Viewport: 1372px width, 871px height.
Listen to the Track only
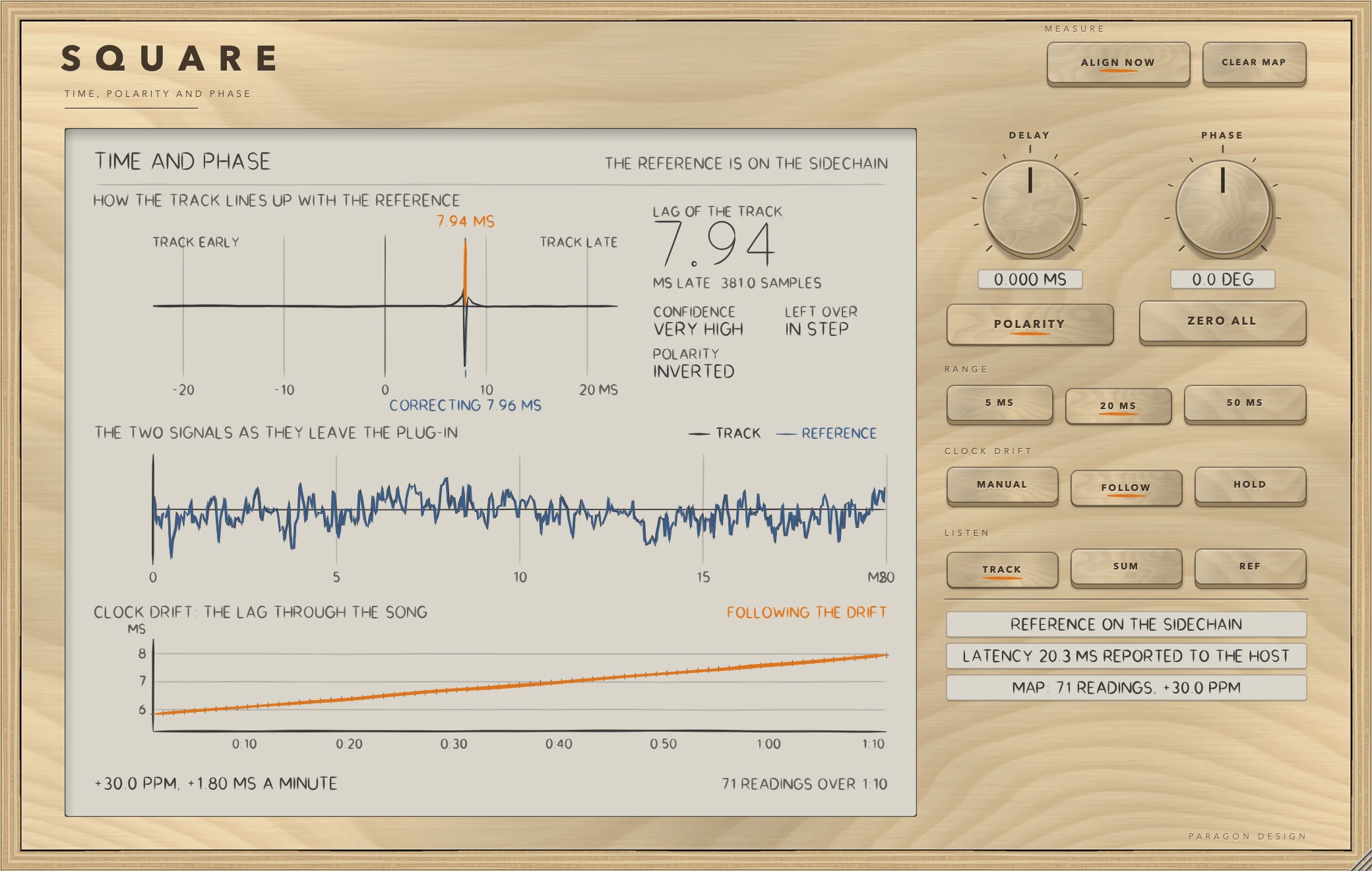(x=1002, y=569)
